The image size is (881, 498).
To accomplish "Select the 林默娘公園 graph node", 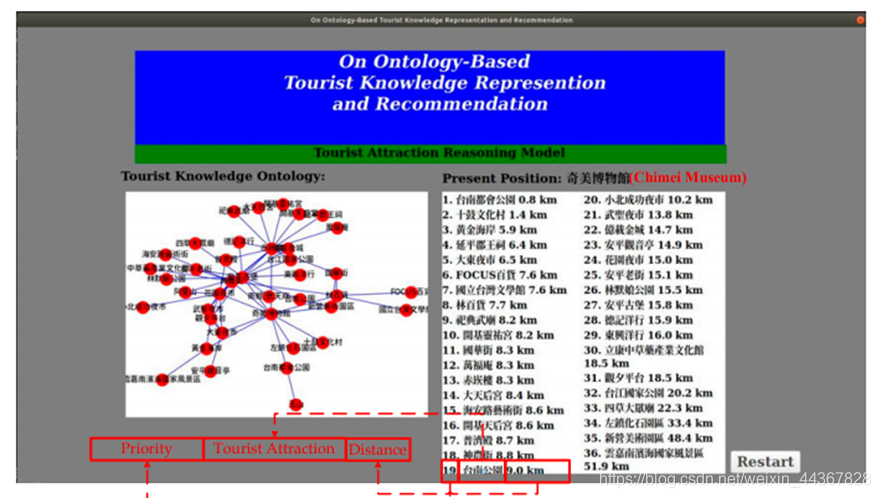I will coord(166,279).
